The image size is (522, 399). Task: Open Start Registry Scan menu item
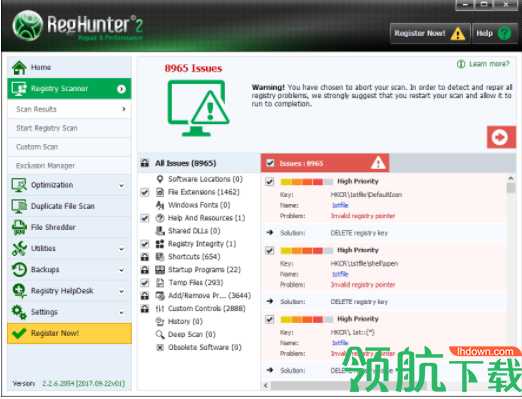[69, 128]
